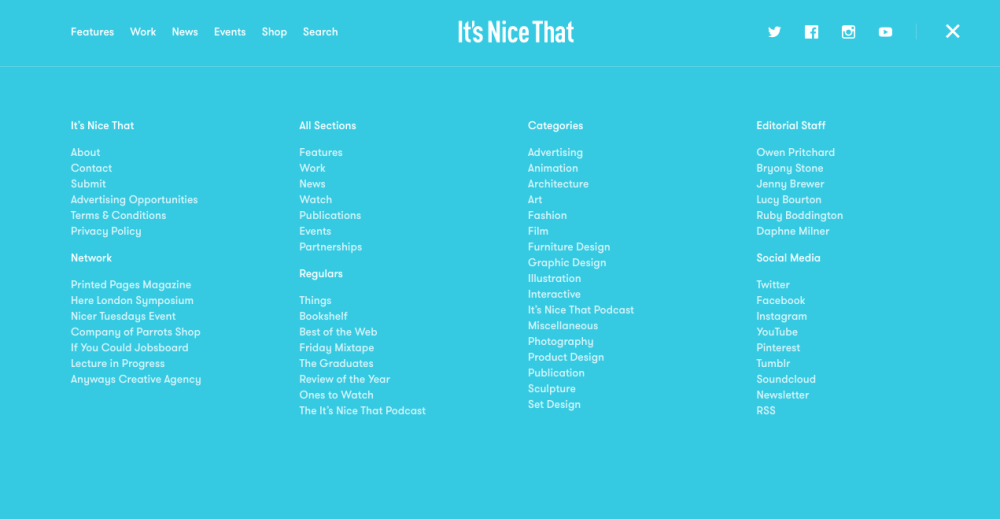The width and height of the screenshot is (1000, 519).
Task: Select the Set Design category
Action: point(554,404)
